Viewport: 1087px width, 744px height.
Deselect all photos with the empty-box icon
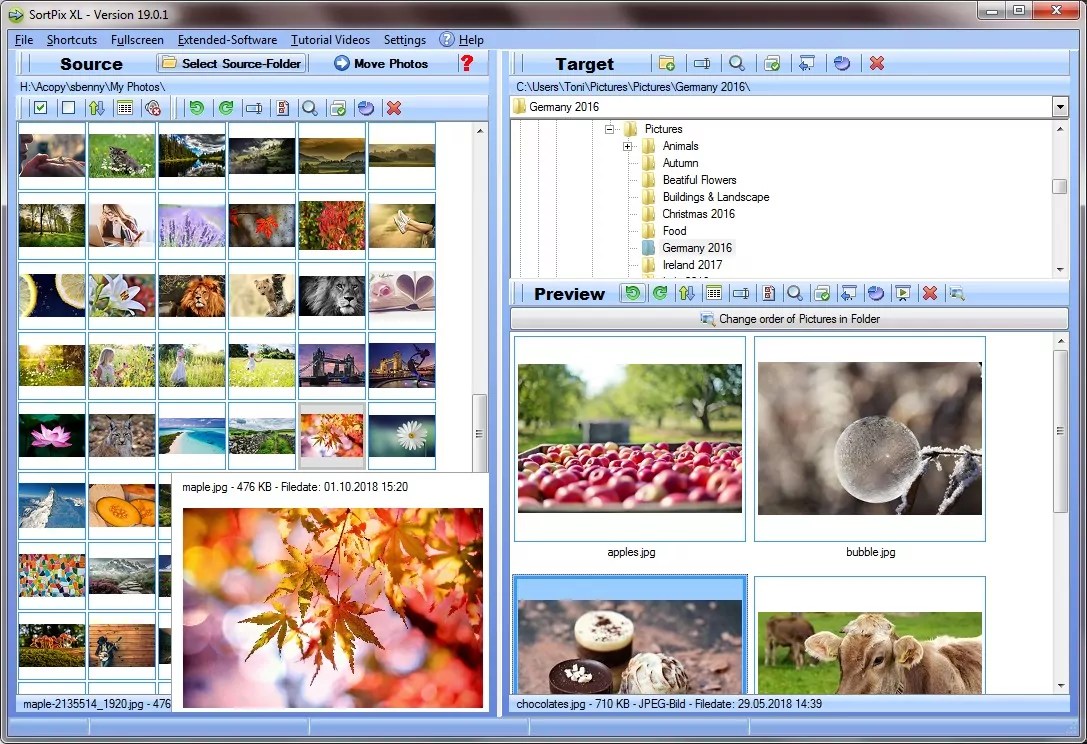68,107
